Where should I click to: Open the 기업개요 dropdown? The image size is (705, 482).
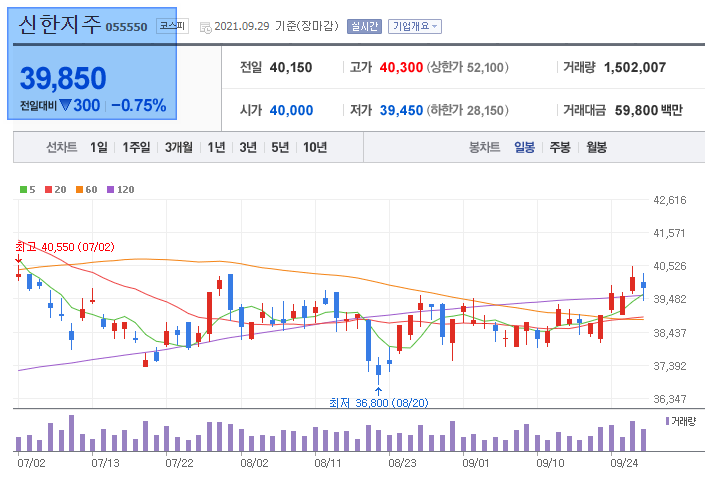point(415,27)
